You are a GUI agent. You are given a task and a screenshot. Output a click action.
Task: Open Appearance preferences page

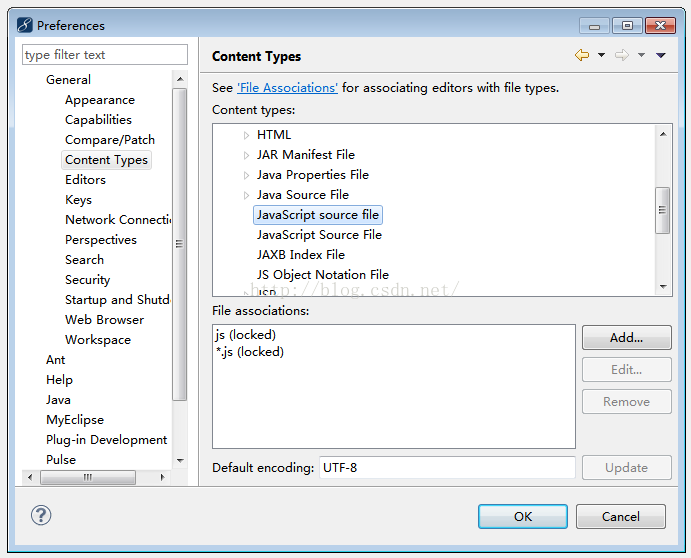click(x=100, y=100)
